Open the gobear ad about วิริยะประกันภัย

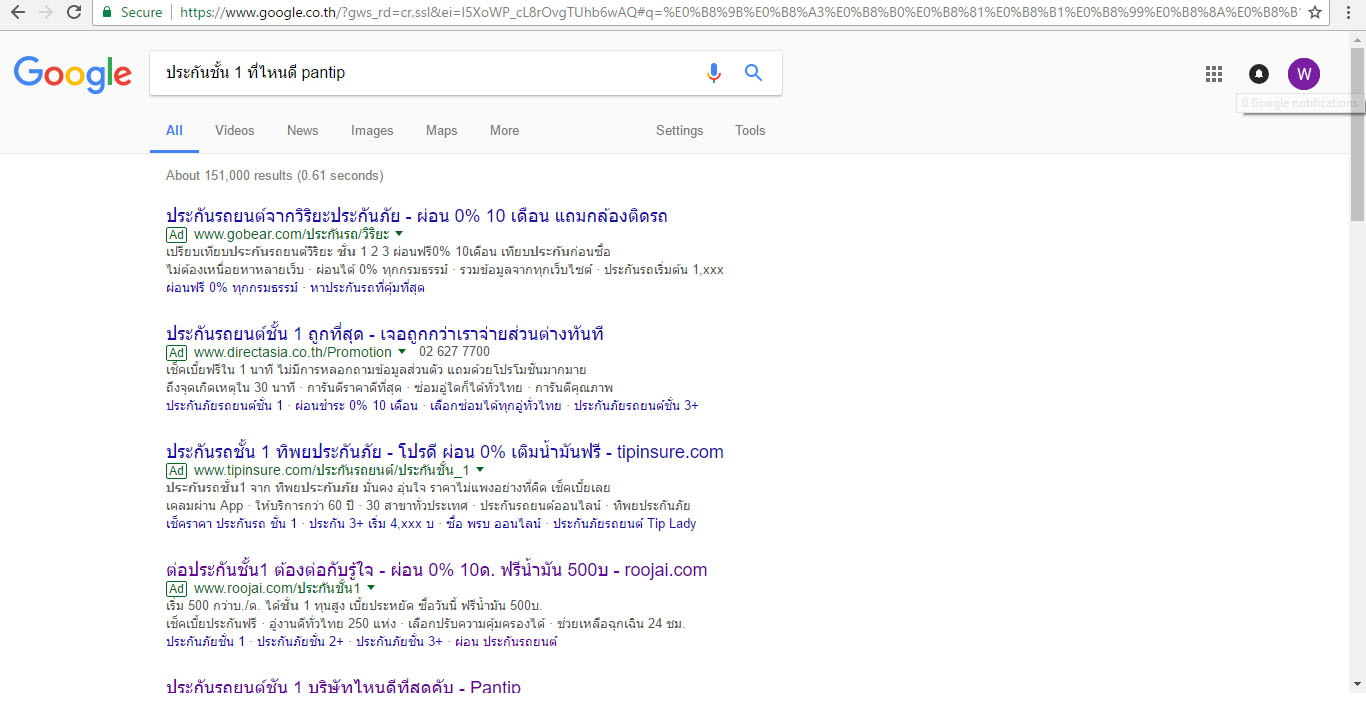[x=417, y=216]
